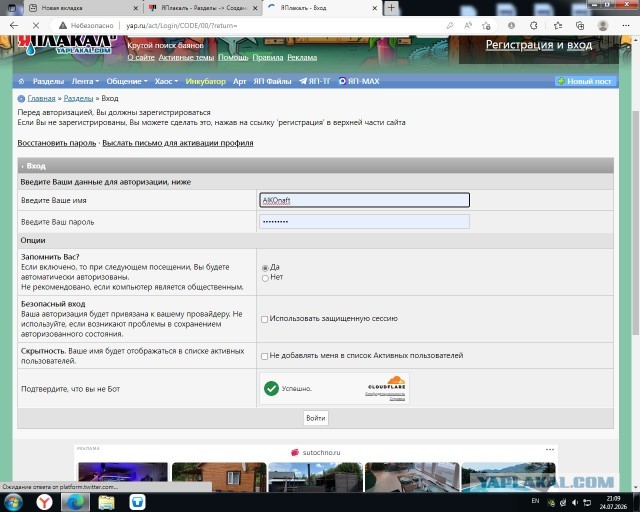This screenshot has height=512, width=640.
Task: Open the saved passwords key icon
Action: click(x=450, y=25)
